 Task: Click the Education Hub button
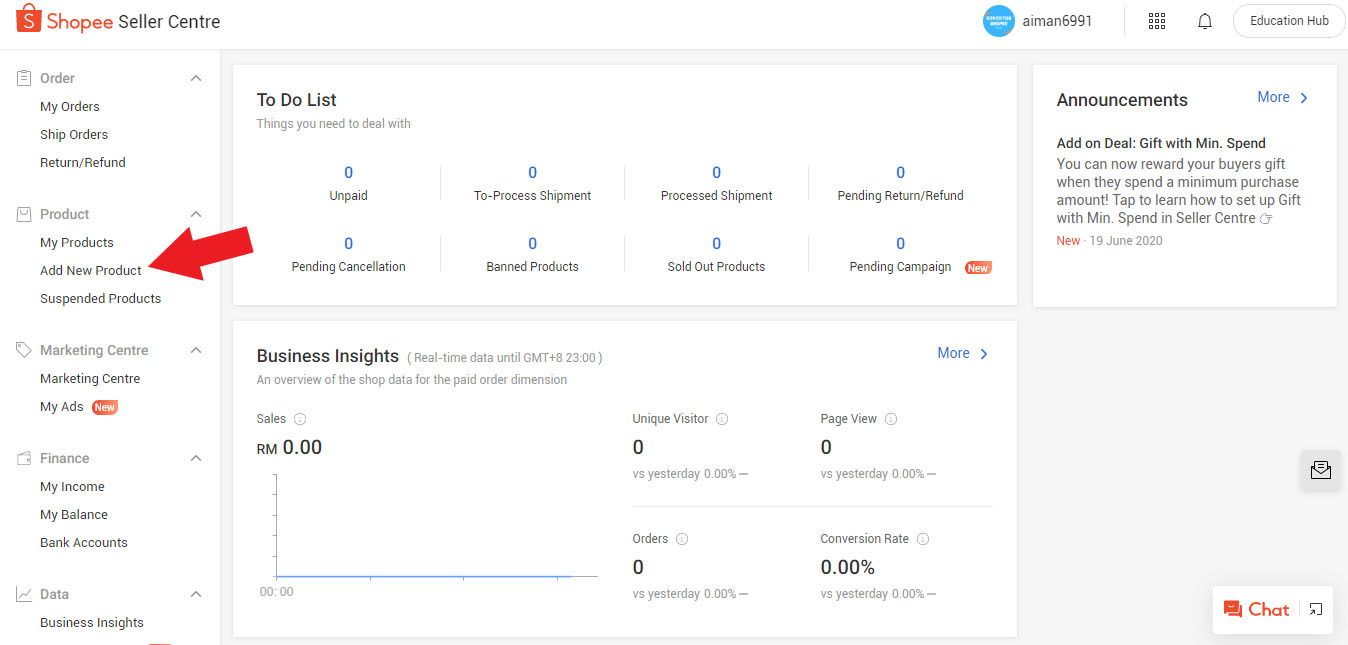(x=1289, y=21)
